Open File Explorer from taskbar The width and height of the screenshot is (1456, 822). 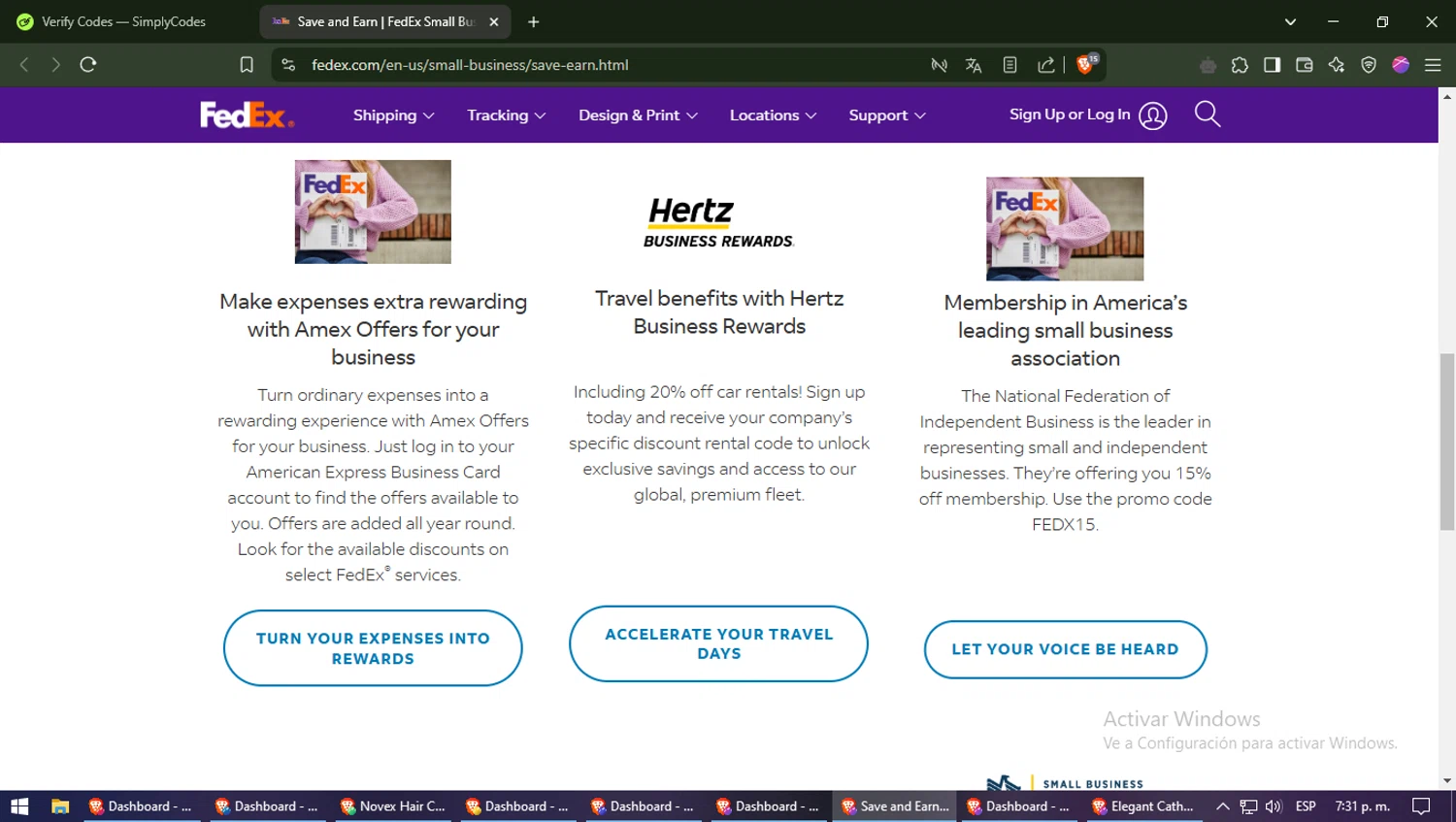60,806
